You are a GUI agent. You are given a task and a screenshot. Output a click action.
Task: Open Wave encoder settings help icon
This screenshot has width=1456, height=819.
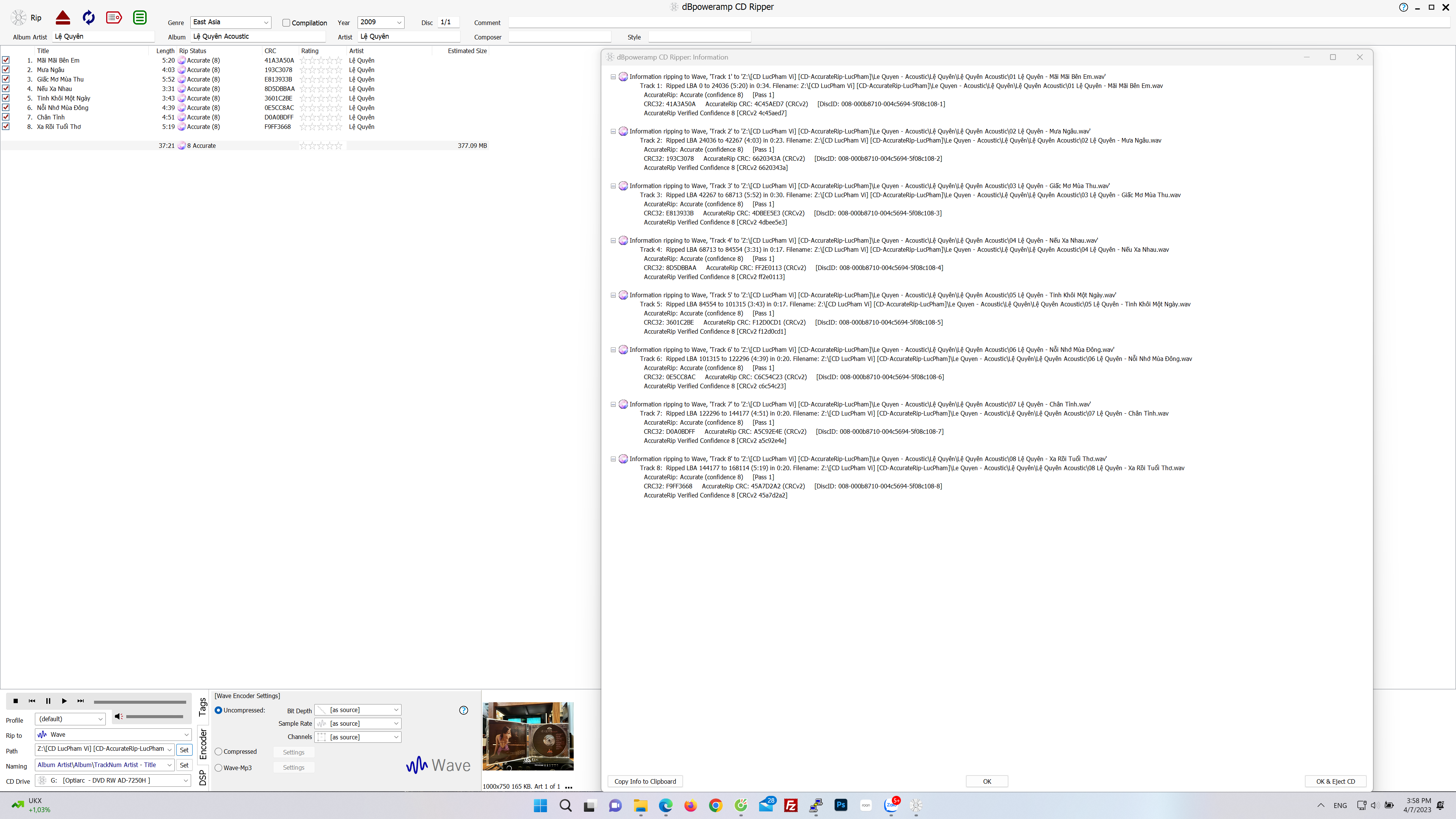click(x=463, y=711)
